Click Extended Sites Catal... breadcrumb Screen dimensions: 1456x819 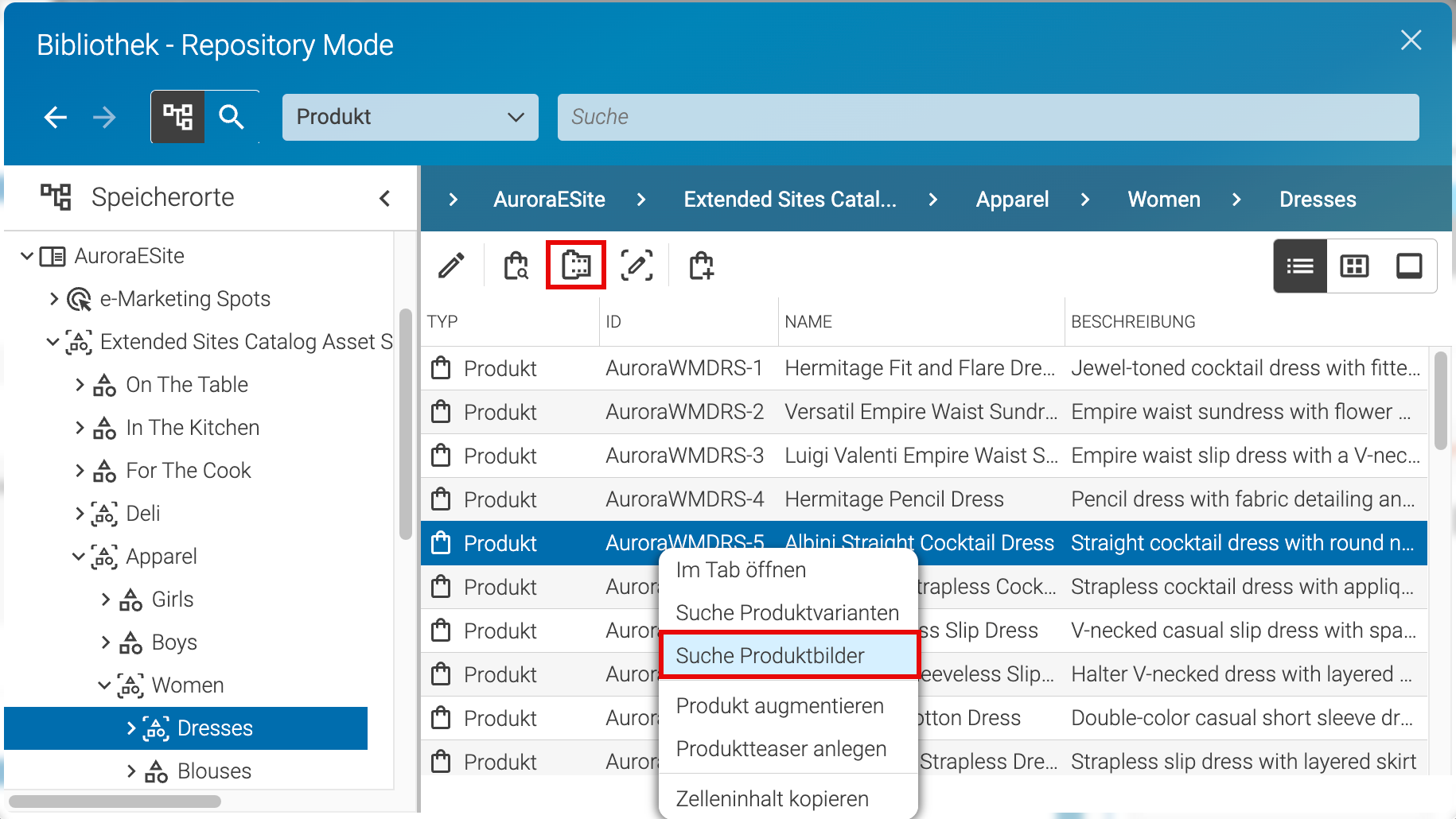point(790,200)
